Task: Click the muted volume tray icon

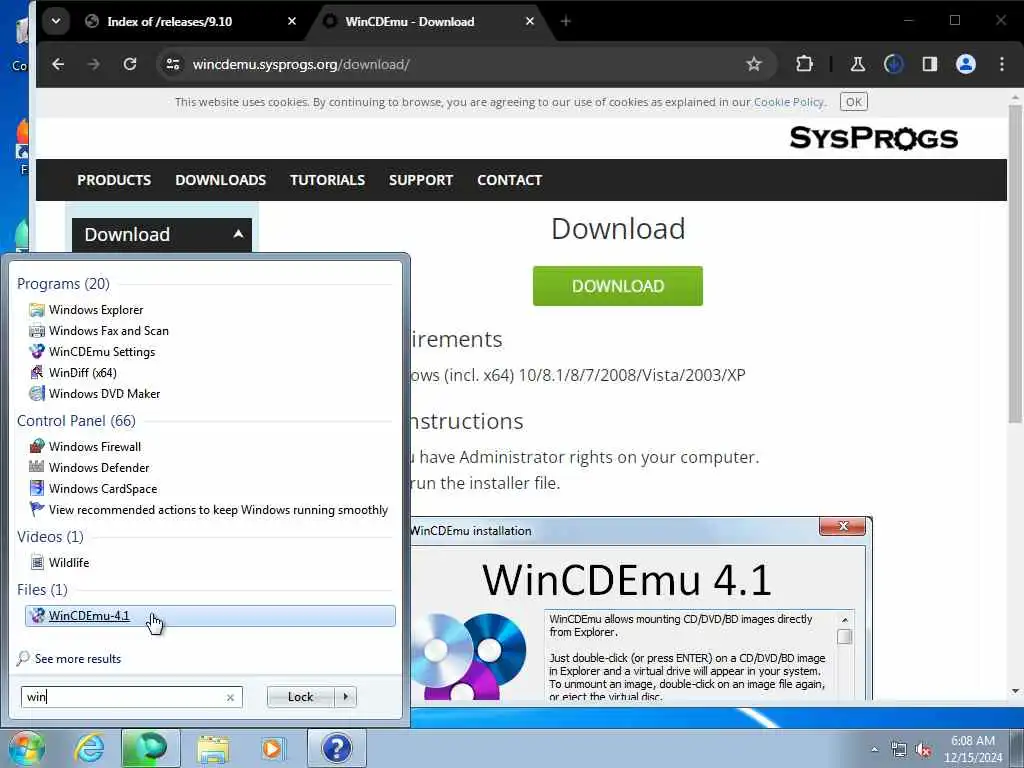Action: (x=923, y=750)
